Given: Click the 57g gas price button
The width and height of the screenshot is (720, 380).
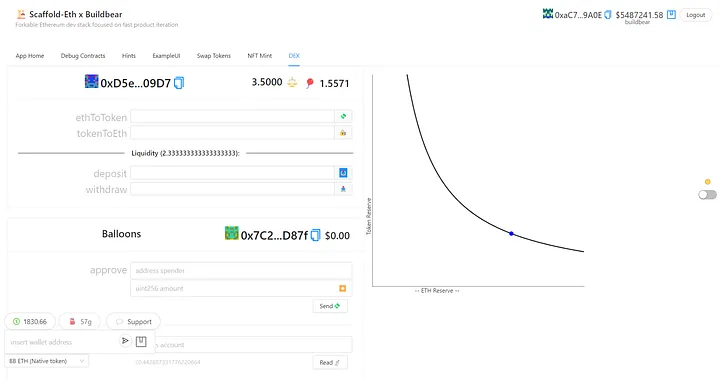Looking at the screenshot, I should coord(81,322).
